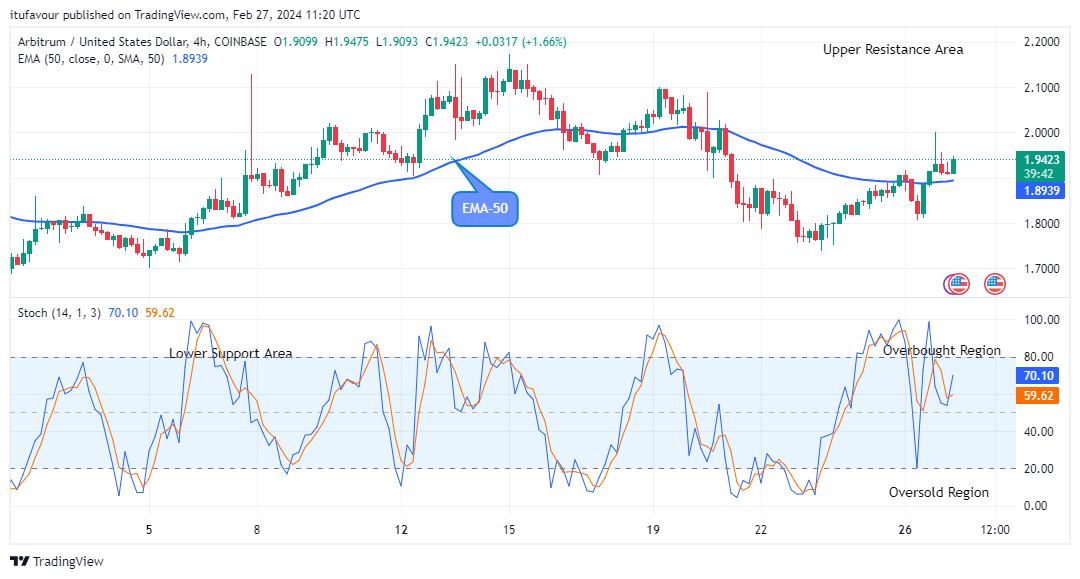Image resolution: width=1080 pixels, height=579 pixels.
Task: Click the close value C1.9423 in header
Action: [x=446, y=42]
